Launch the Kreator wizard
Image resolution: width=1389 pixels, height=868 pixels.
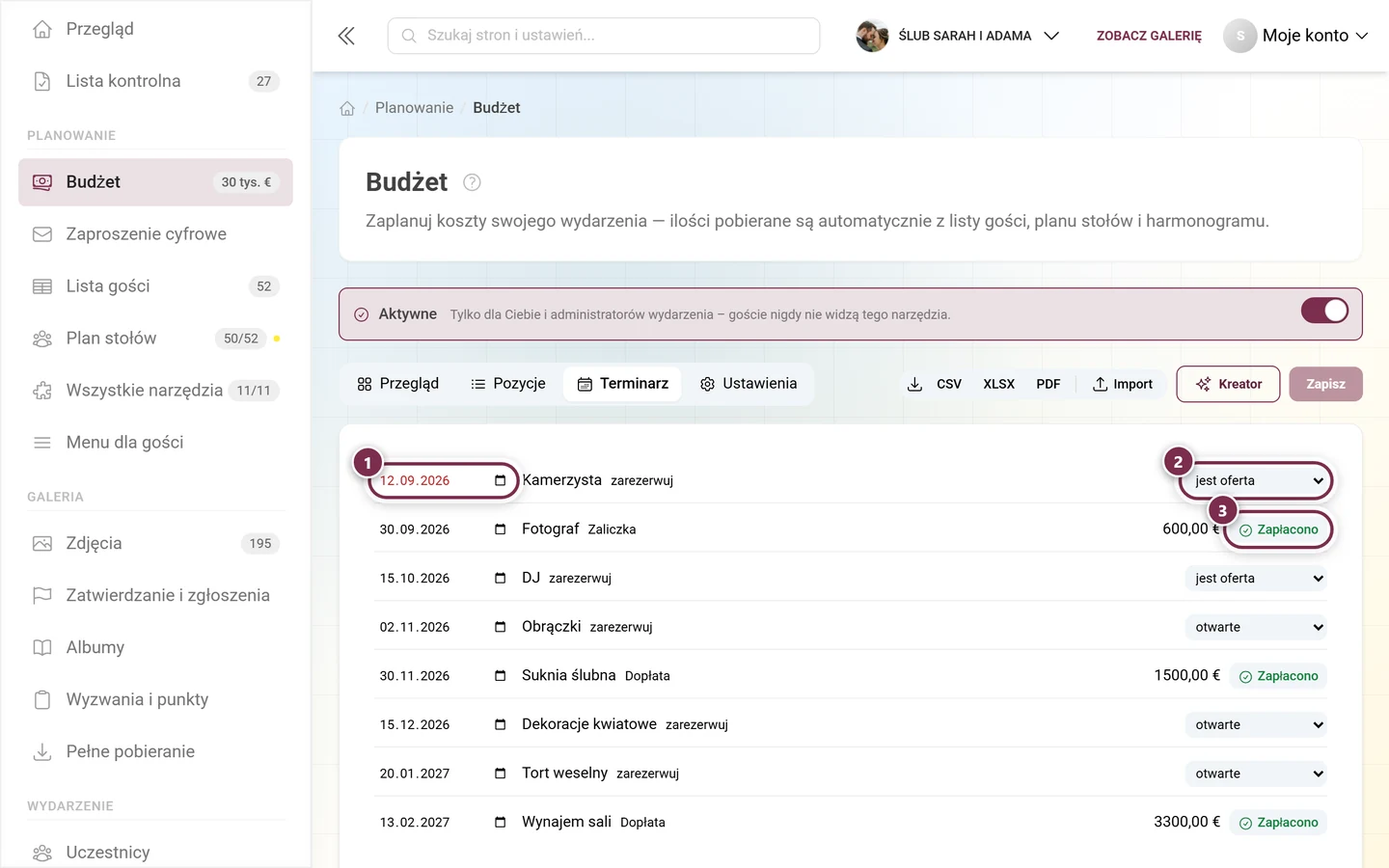(1229, 384)
